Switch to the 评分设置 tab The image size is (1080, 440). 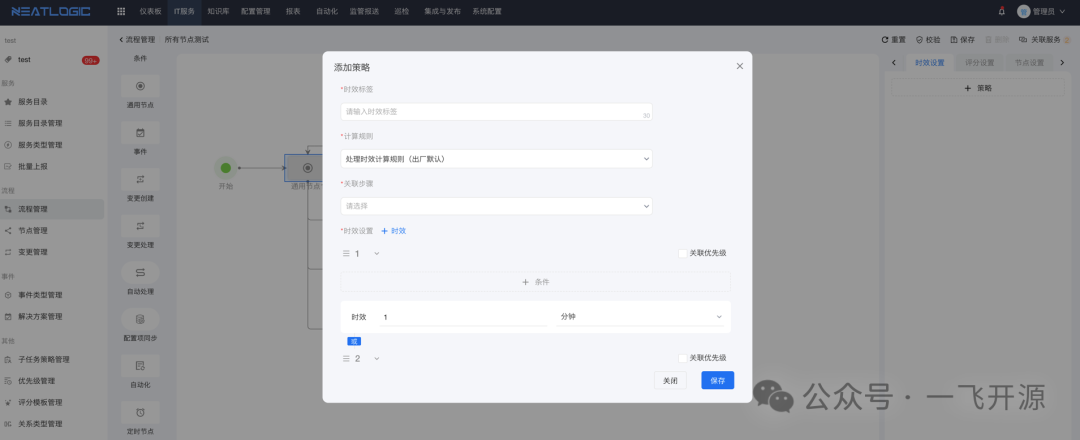click(979, 63)
